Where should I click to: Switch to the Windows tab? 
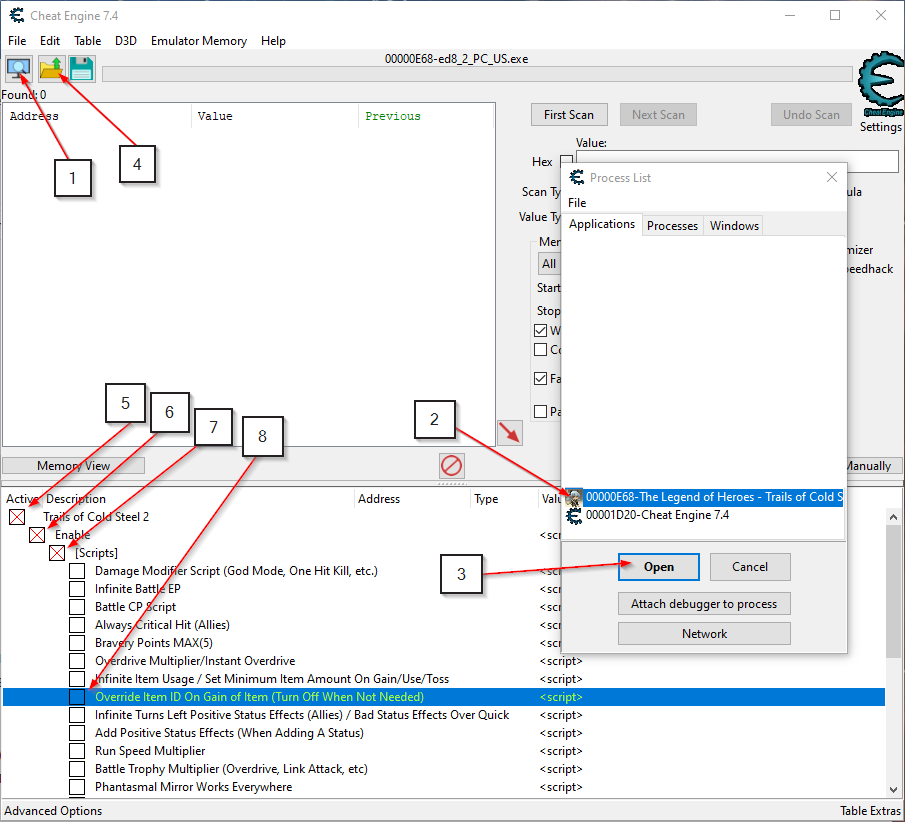(x=734, y=226)
